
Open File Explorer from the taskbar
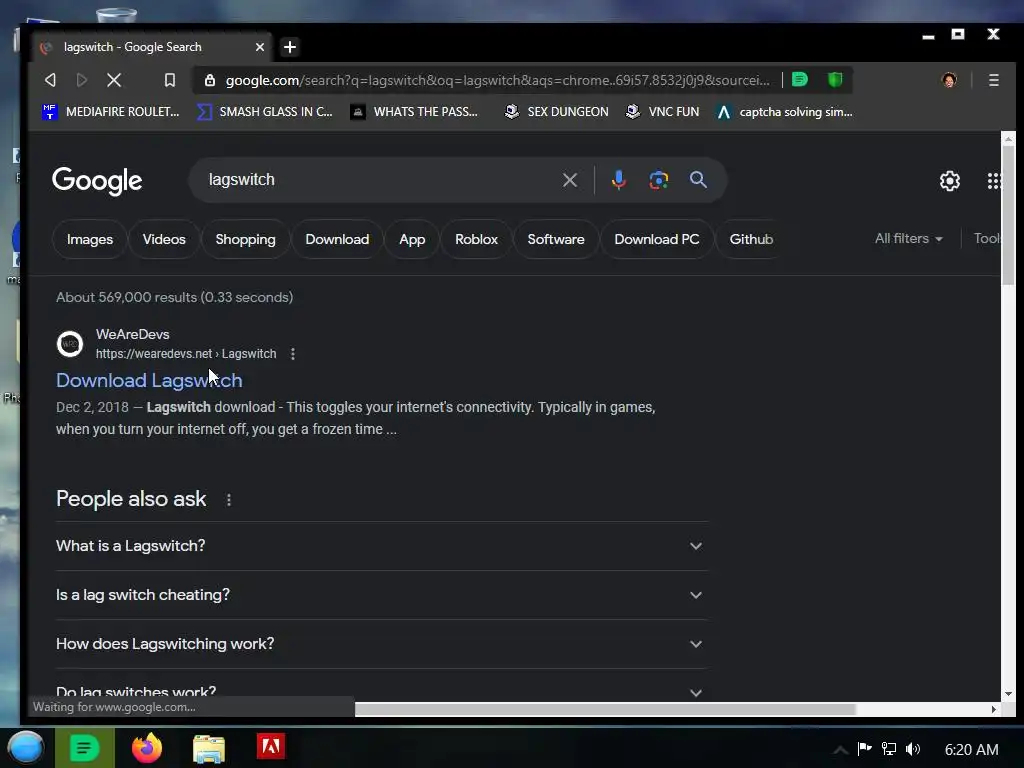[x=209, y=749]
